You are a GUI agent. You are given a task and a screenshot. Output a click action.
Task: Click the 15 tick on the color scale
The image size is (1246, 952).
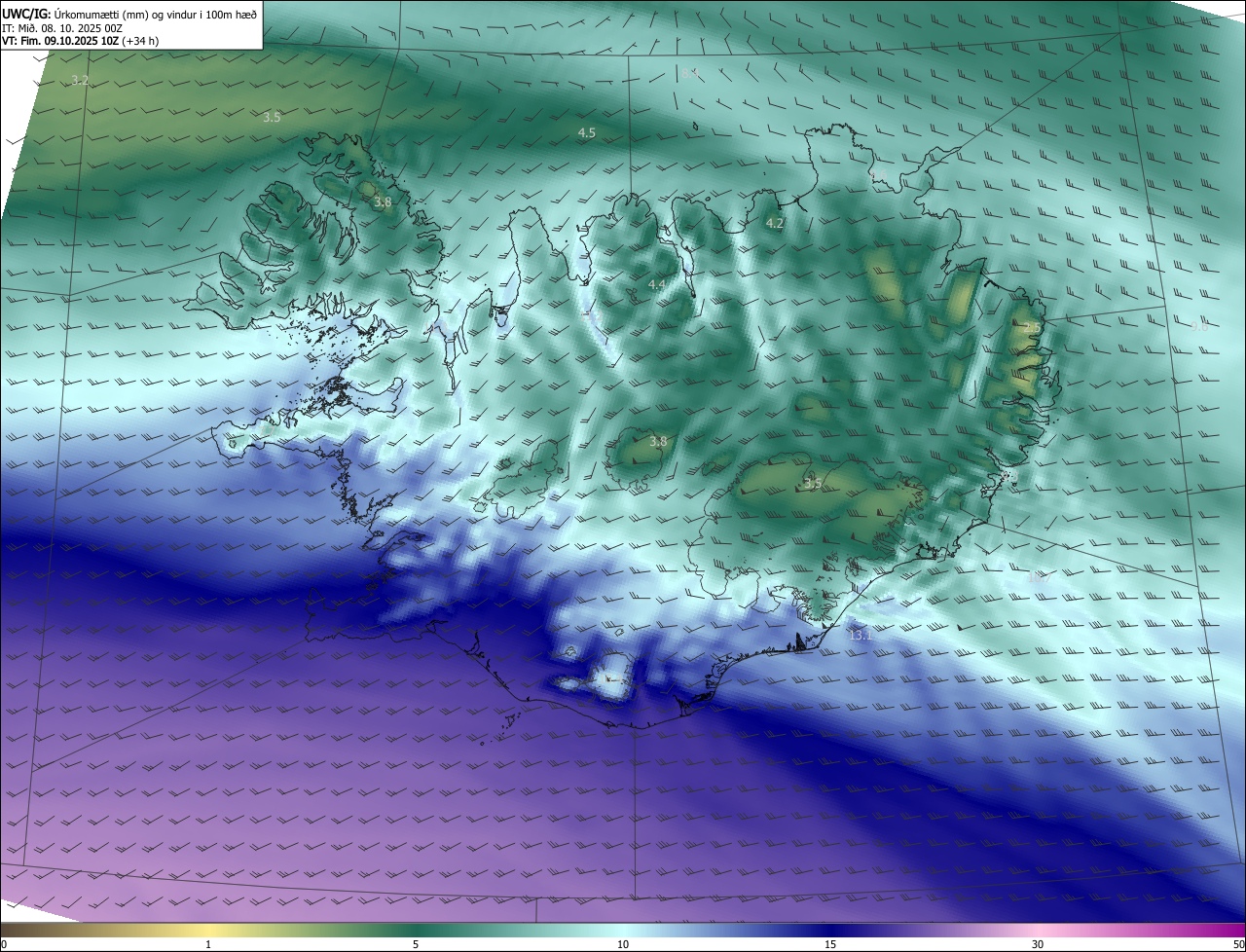[x=830, y=944]
